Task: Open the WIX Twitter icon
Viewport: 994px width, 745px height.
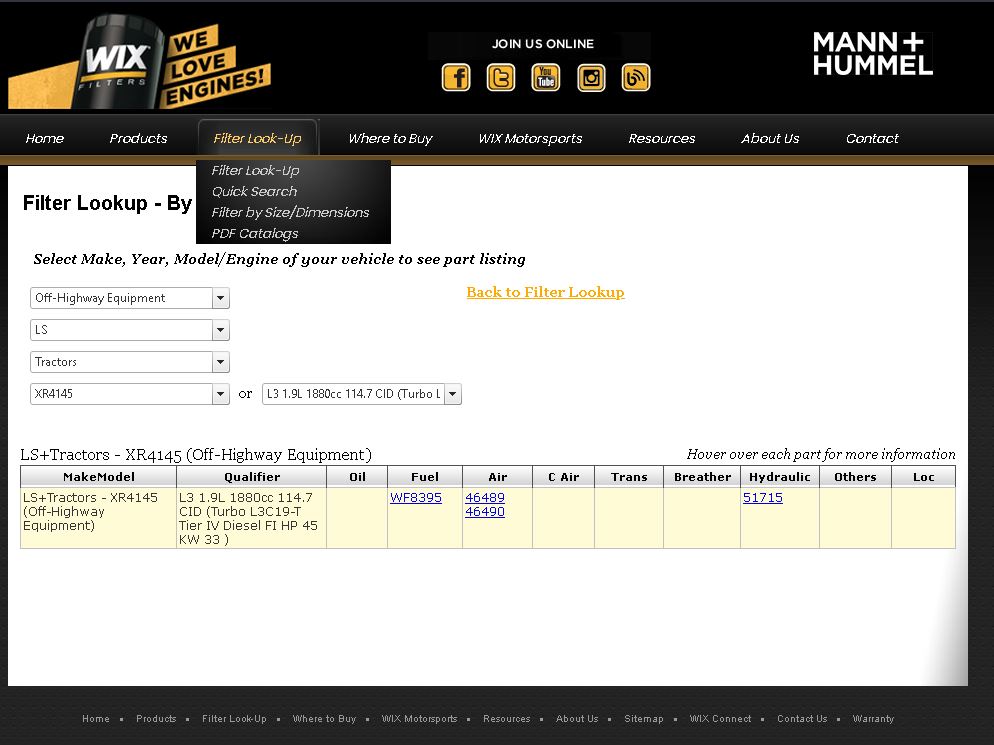Action: 501,78
